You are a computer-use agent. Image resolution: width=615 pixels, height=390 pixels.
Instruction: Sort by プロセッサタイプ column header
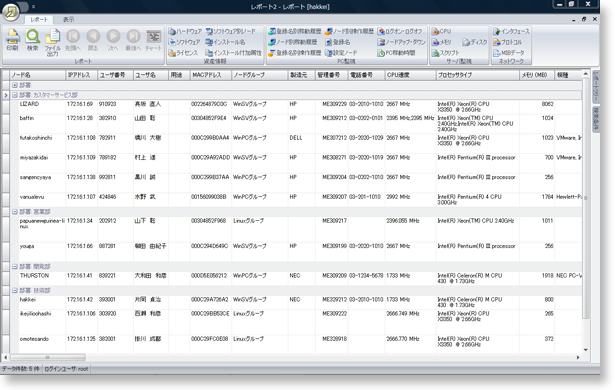pyautogui.click(x=477, y=75)
